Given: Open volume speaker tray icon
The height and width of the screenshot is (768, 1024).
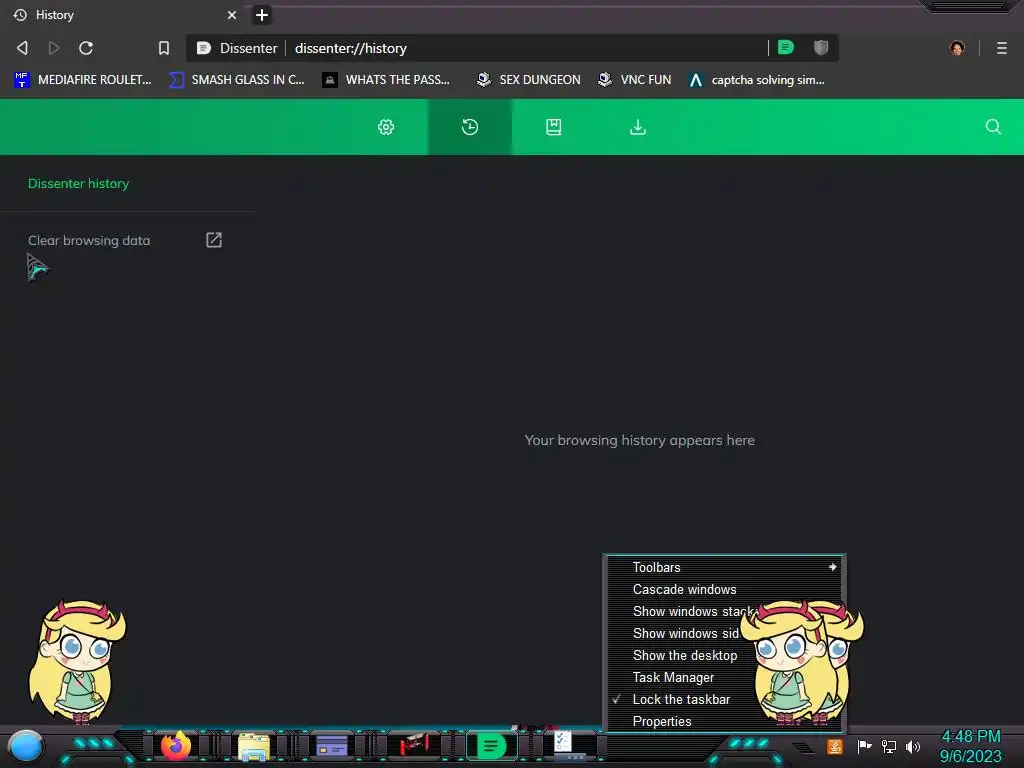Looking at the screenshot, I should (x=913, y=746).
